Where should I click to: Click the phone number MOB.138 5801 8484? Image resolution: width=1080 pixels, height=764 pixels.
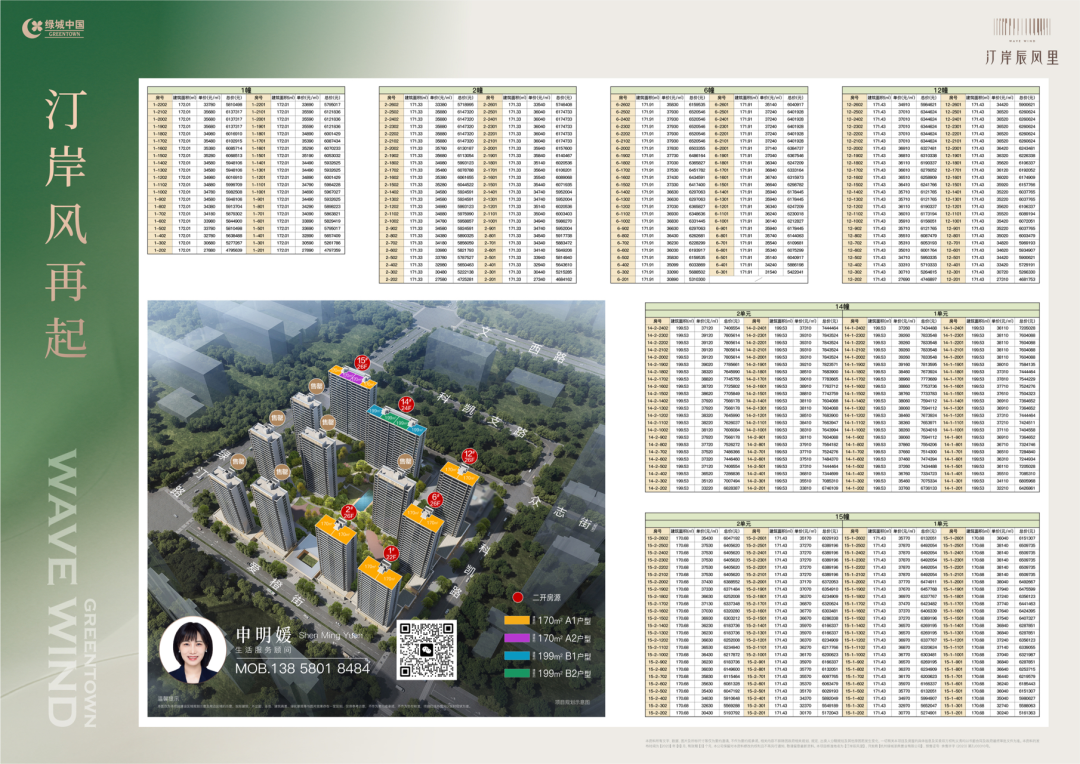pyautogui.click(x=302, y=668)
